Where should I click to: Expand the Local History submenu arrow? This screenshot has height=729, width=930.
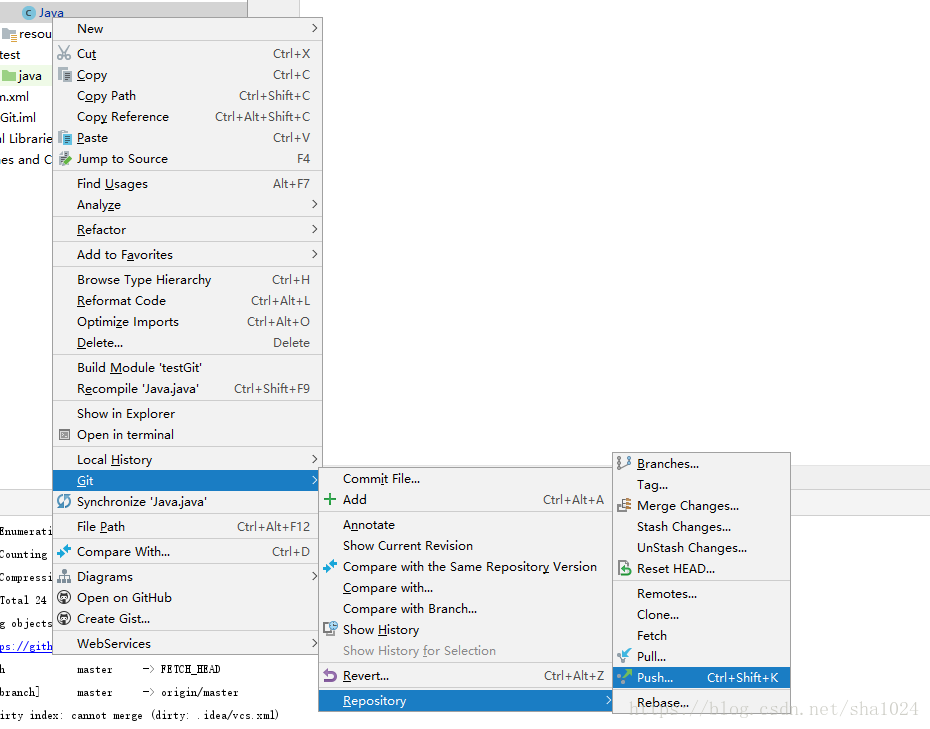(314, 460)
